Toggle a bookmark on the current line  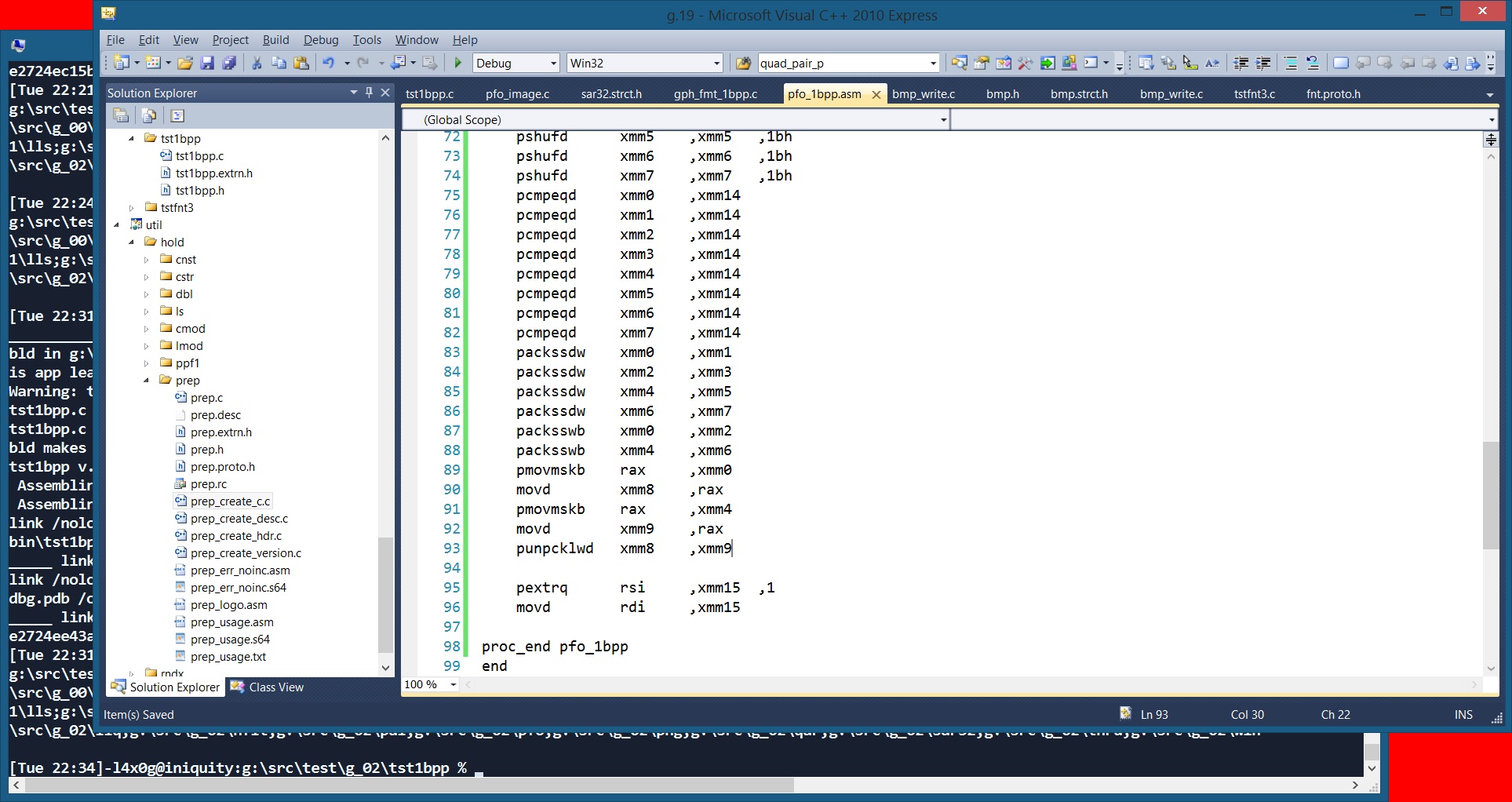(1341, 64)
